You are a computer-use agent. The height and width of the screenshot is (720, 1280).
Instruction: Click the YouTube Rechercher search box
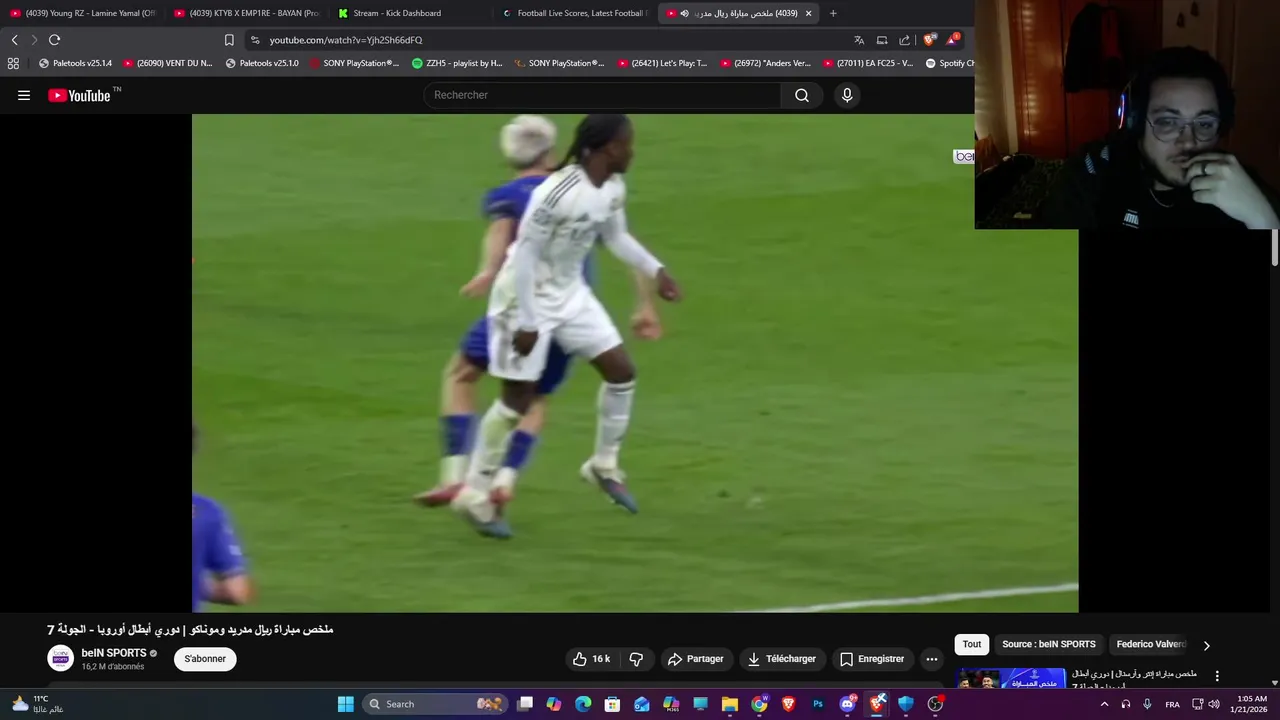[602, 95]
